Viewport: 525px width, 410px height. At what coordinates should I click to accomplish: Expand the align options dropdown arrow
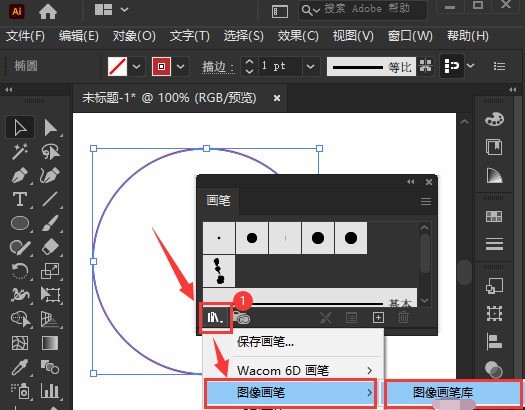(x=470, y=66)
